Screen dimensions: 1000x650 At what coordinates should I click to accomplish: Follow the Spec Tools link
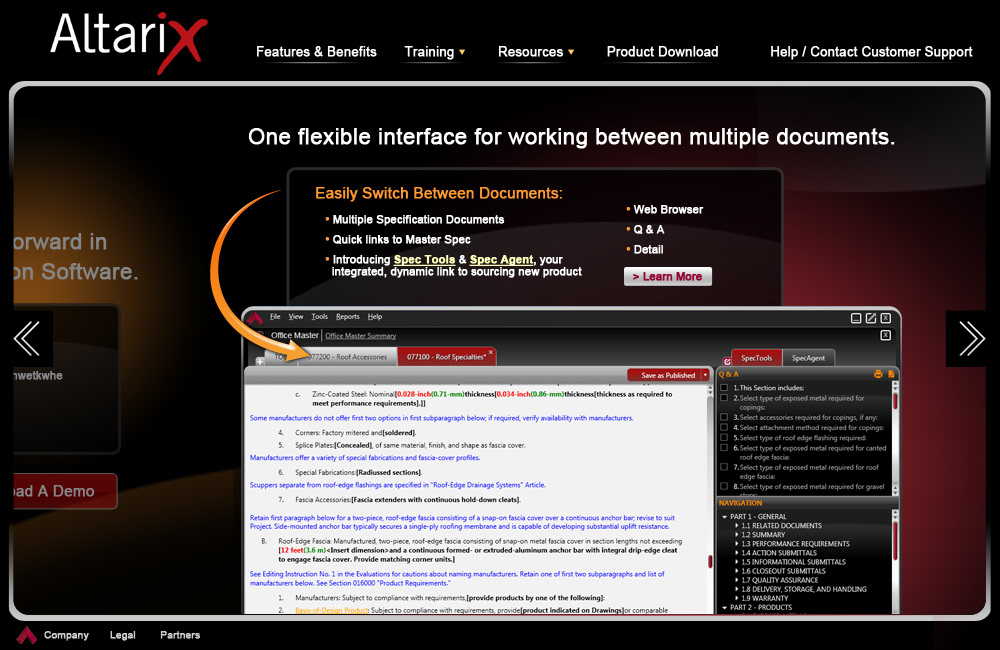click(x=424, y=260)
